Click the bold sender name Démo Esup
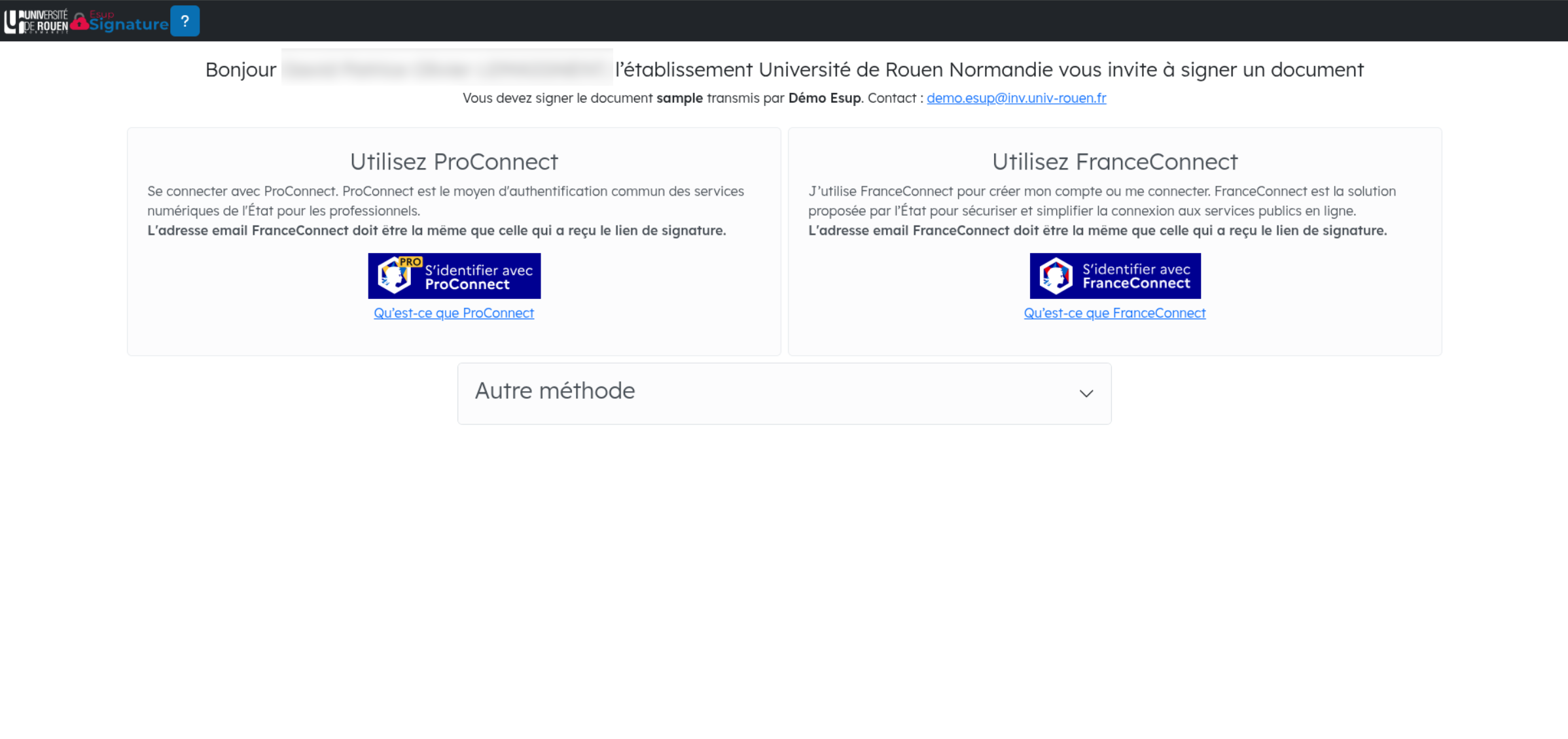This screenshot has width=1568, height=739. click(824, 98)
